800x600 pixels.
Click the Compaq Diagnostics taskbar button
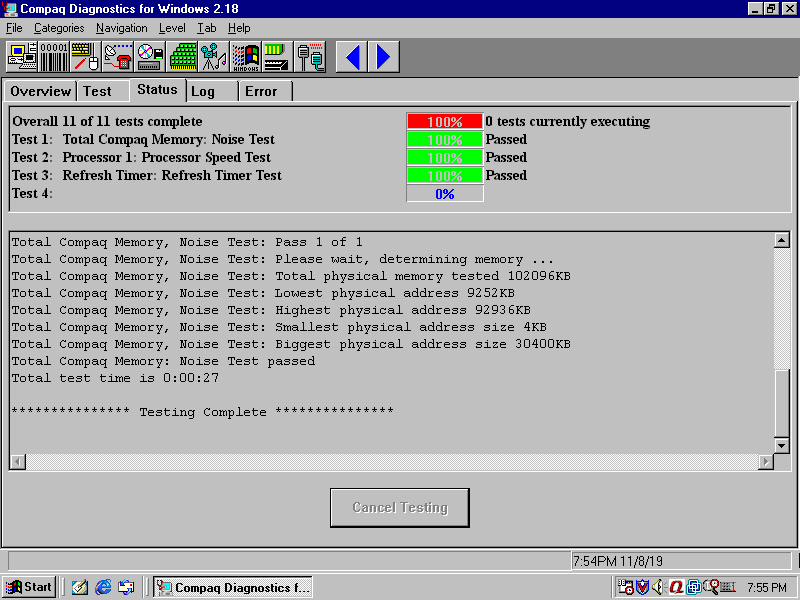point(233,588)
